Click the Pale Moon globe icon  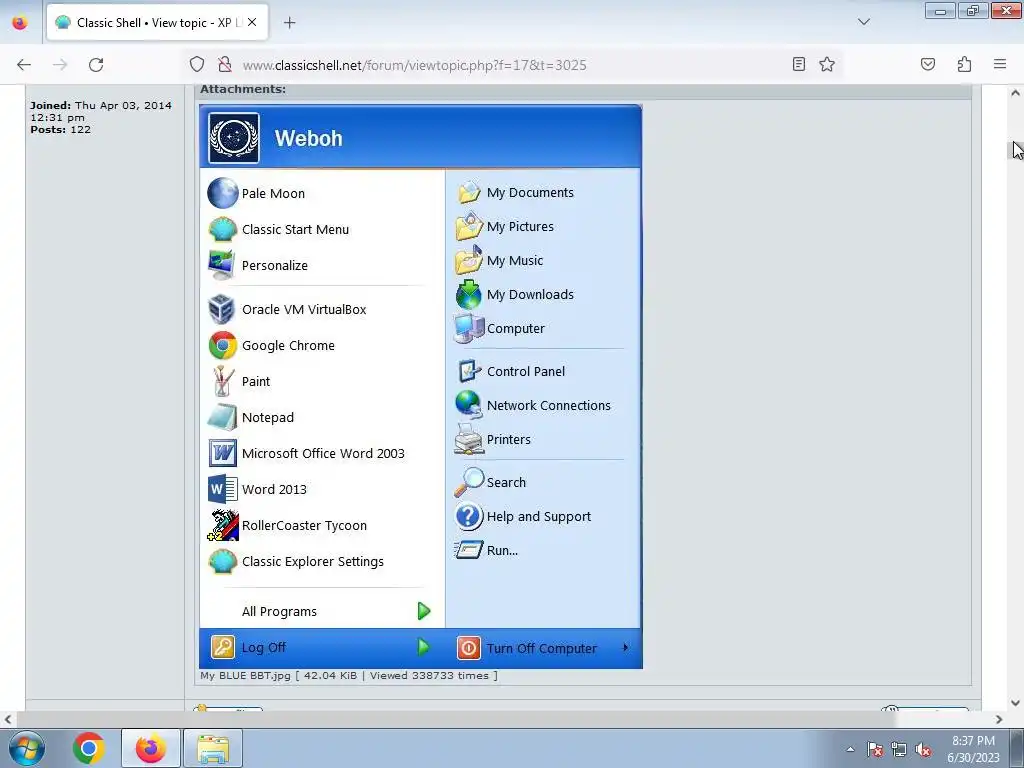[x=223, y=193]
